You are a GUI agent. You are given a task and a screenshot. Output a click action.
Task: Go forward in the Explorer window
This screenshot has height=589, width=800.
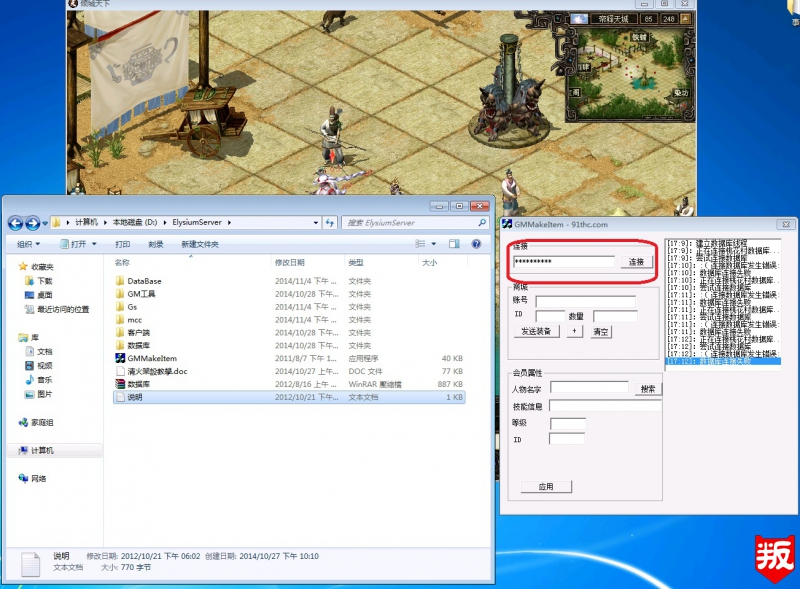click(33, 223)
